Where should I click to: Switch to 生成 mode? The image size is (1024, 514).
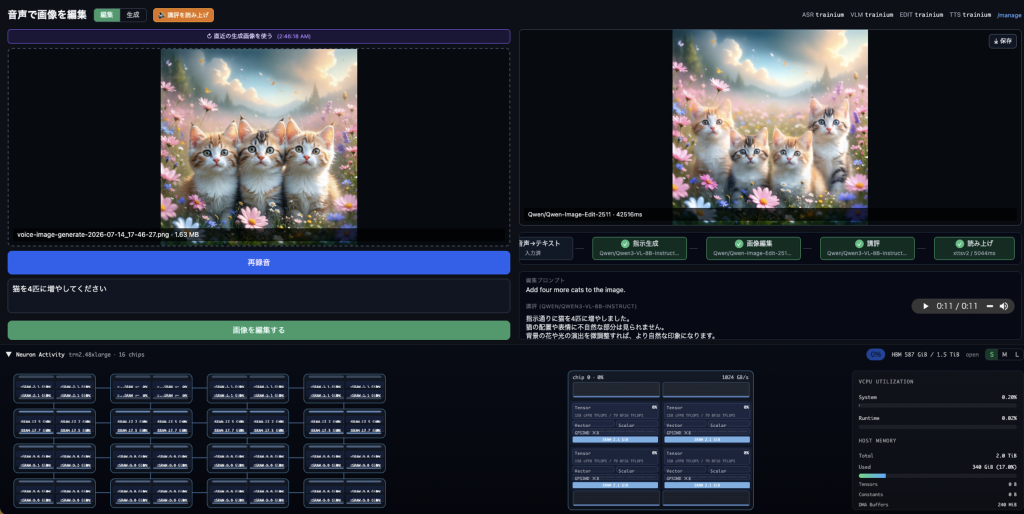pos(133,14)
